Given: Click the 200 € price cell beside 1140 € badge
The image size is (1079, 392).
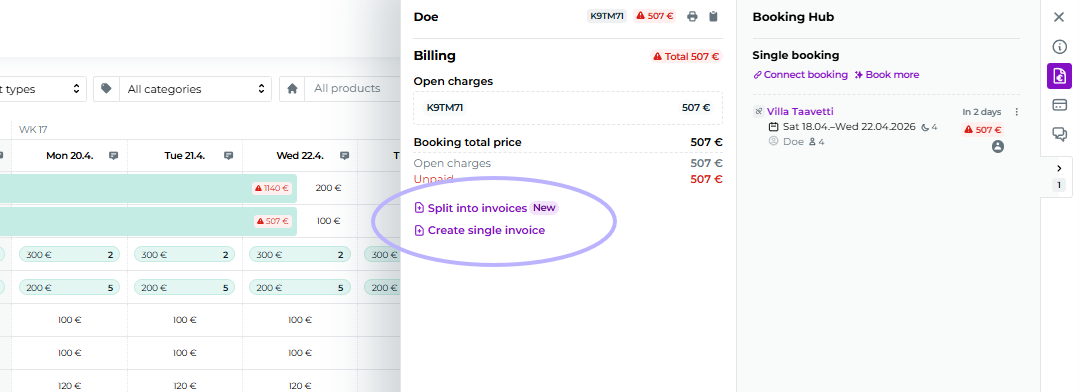Looking at the screenshot, I should coord(328,188).
